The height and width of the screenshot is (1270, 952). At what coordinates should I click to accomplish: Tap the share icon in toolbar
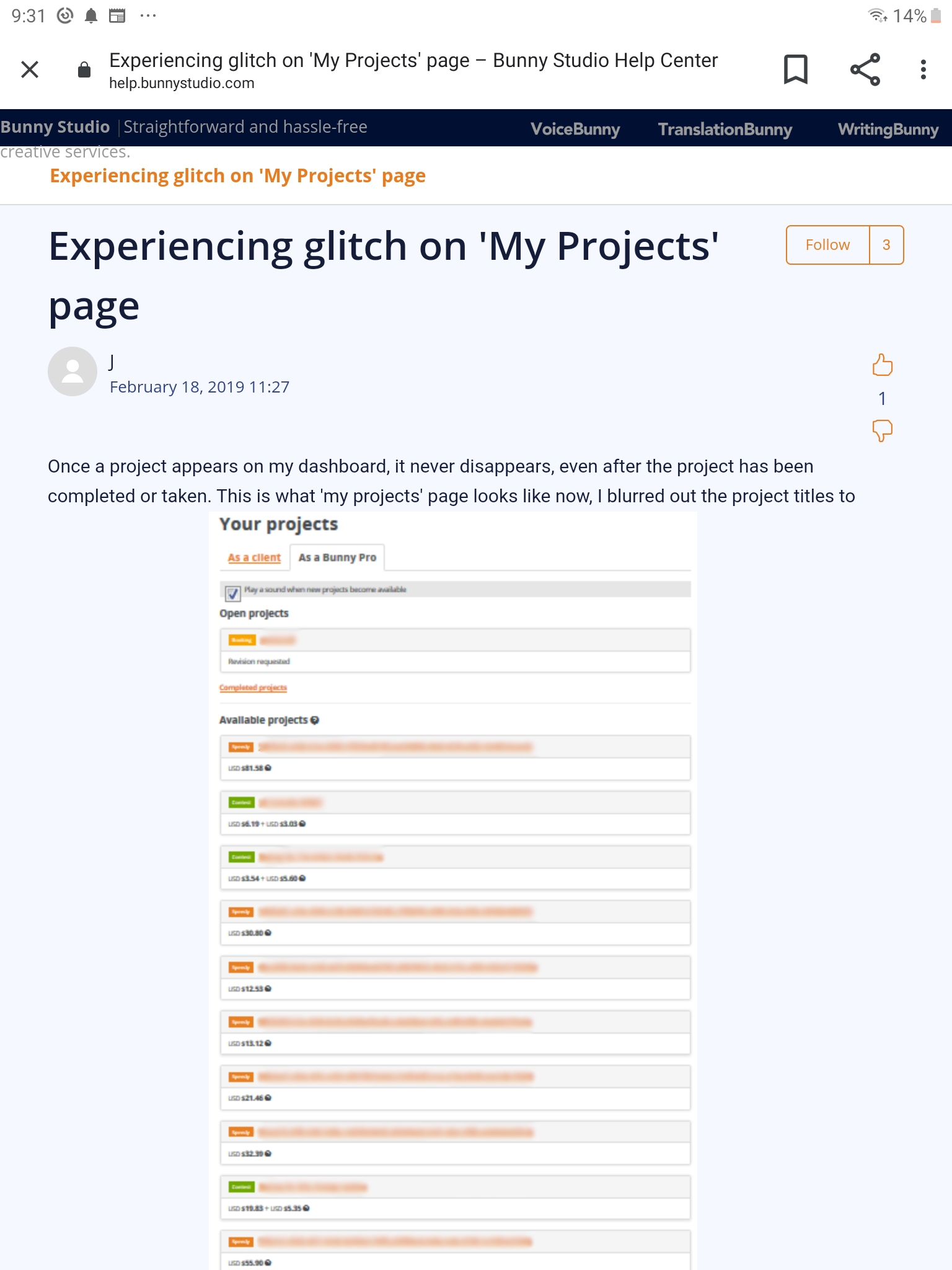tap(865, 69)
